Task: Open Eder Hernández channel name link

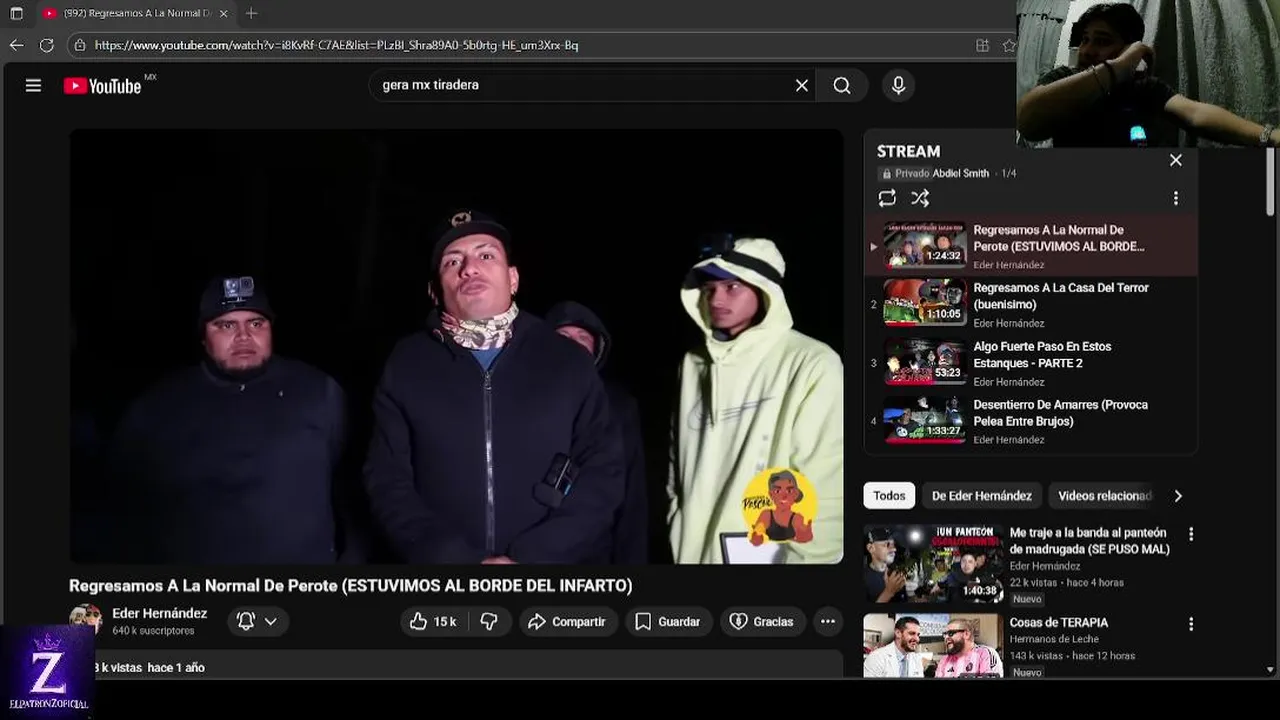Action: point(160,613)
